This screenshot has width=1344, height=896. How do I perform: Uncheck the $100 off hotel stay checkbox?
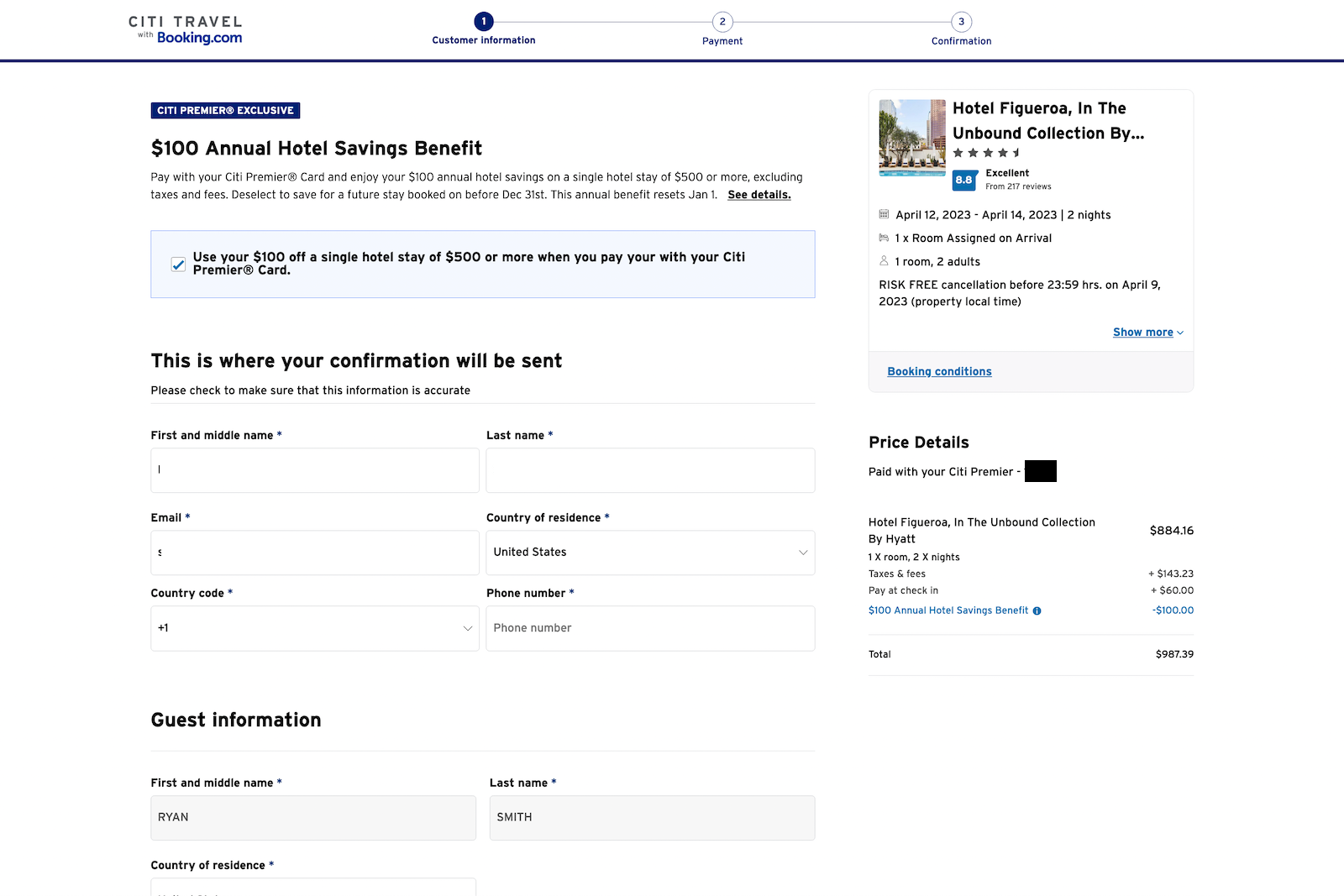[178, 264]
